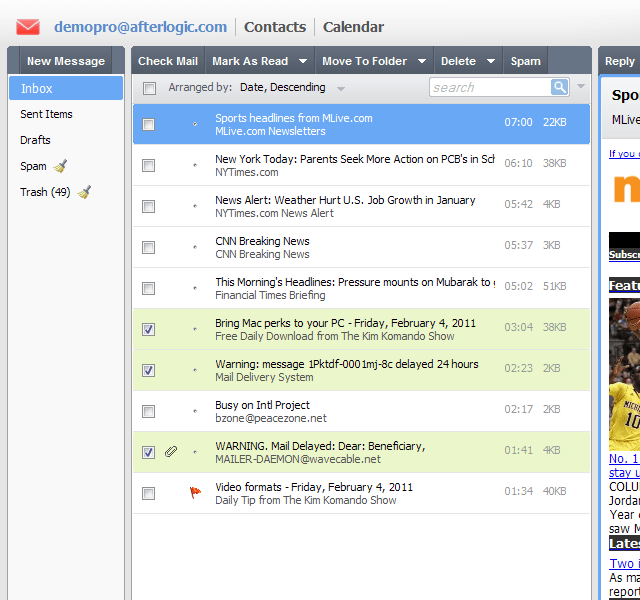Open the Contacts tab
This screenshot has height=600, width=640.
(x=275, y=27)
